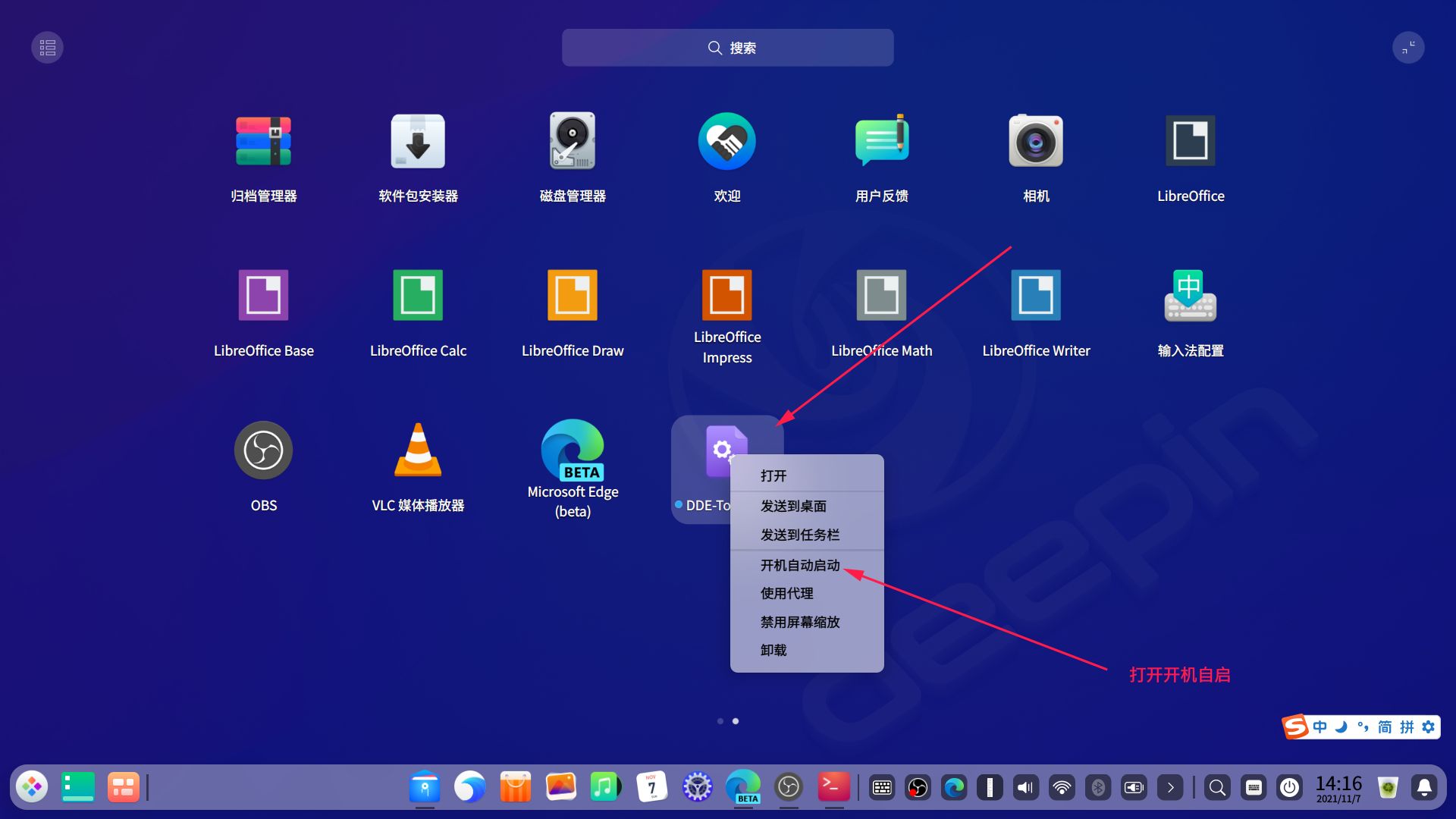Click 发送到任务栏 menu entry
The height and width of the screenshot is (819, 1456).
point(800,535)
